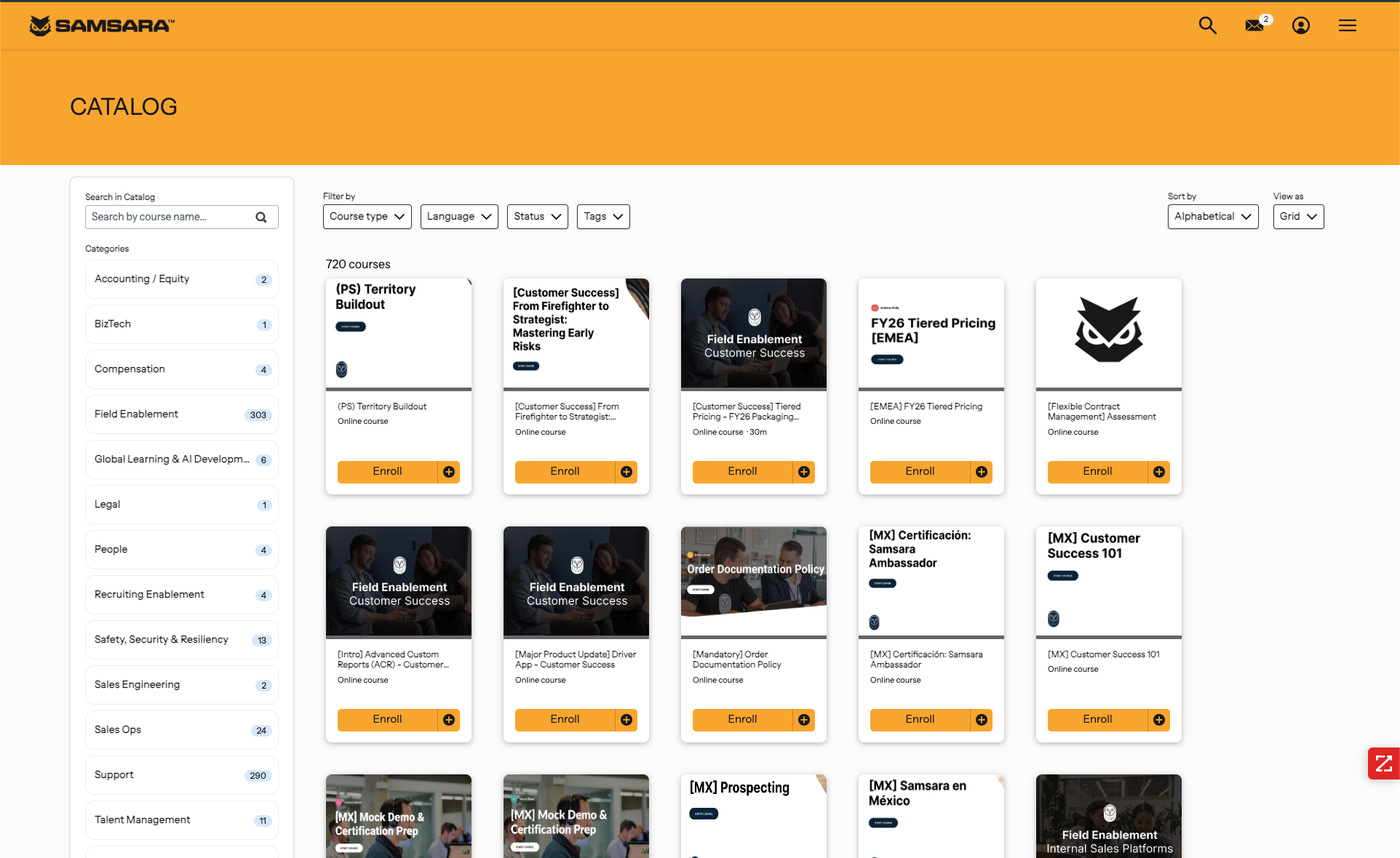This screenshot has width=1400, height=858.
Task: Select the Compensation category
Action: [182, 370]
